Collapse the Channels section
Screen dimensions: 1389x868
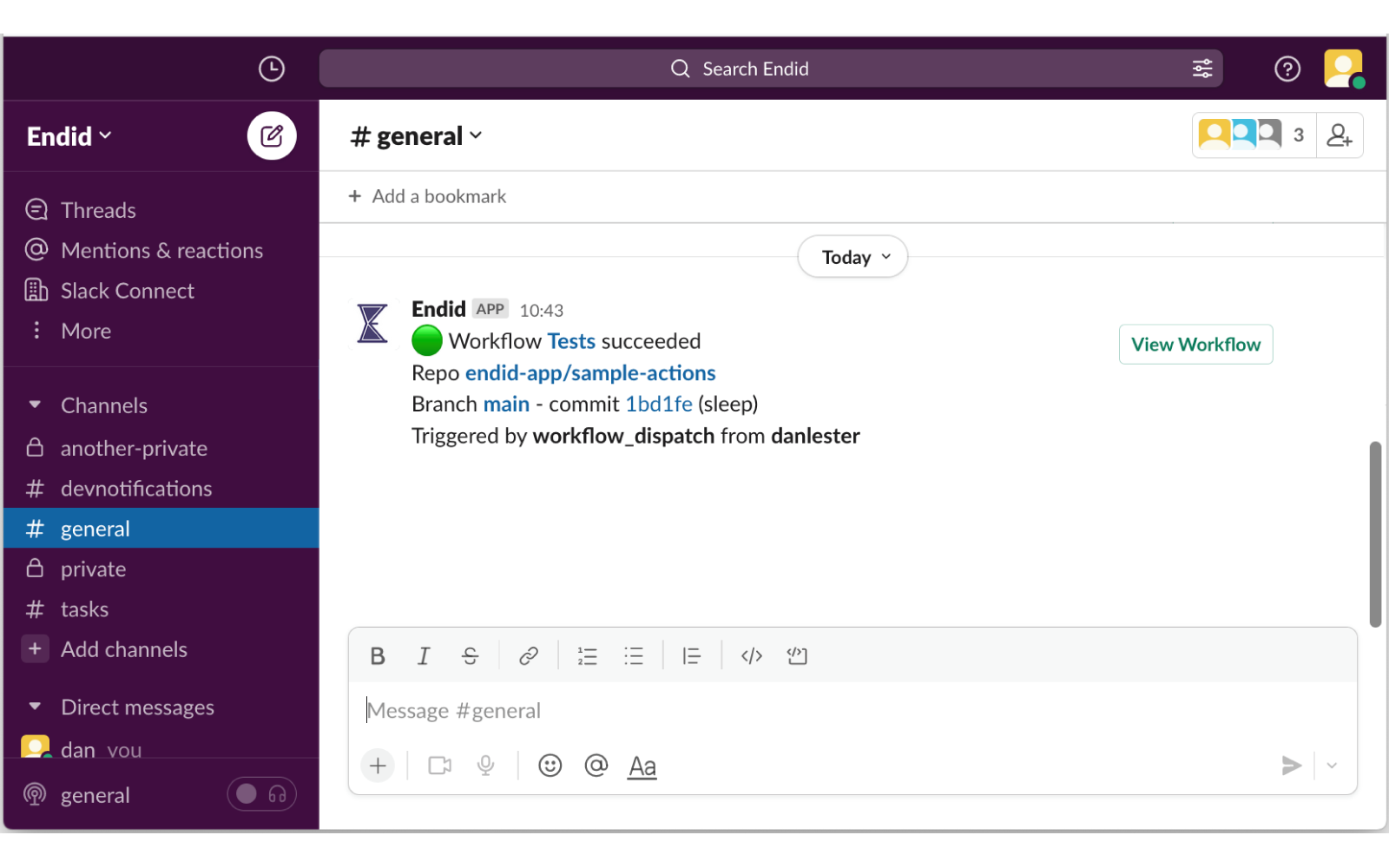coord(35,404)
